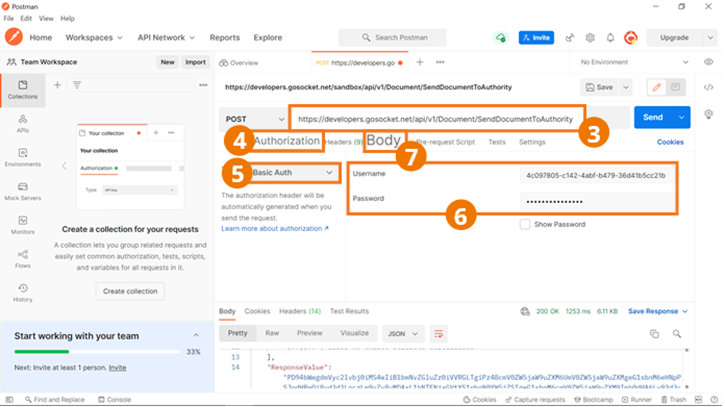The image size is (725, 407).
Task: Open the POST method dropdown
Action: tap(254, 119)
